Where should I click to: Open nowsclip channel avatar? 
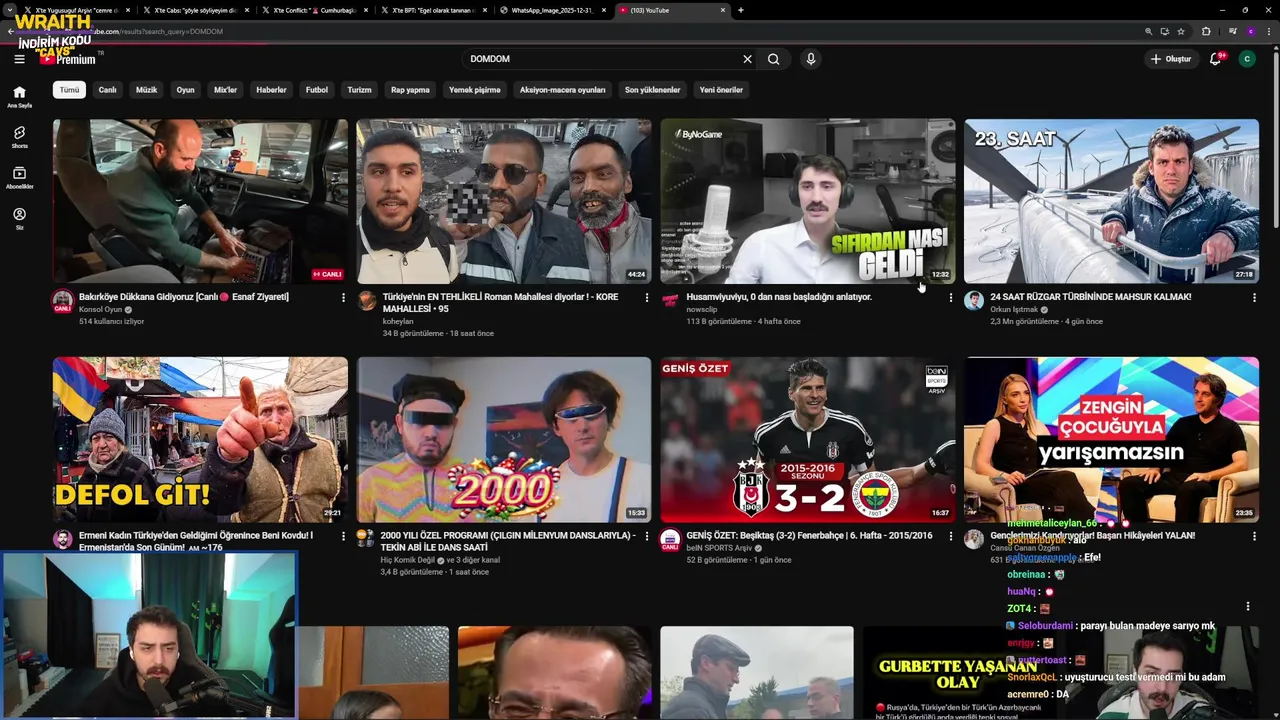pyautogui.click(x=670, y=301)
